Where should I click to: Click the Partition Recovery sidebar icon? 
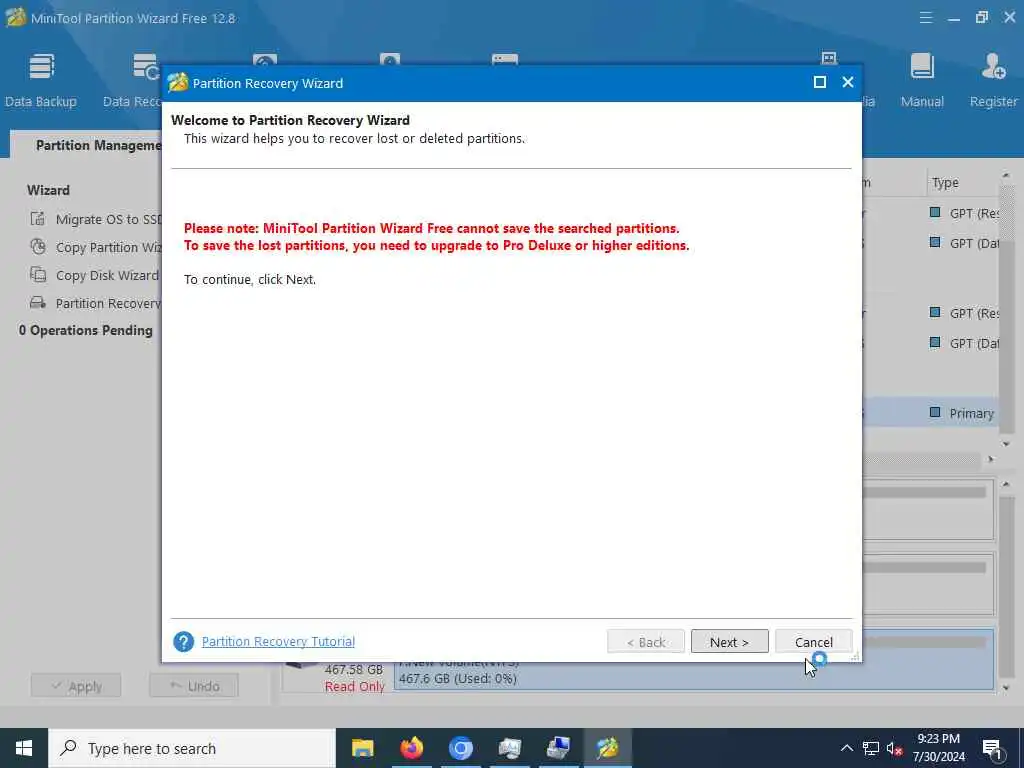(38, 303)
